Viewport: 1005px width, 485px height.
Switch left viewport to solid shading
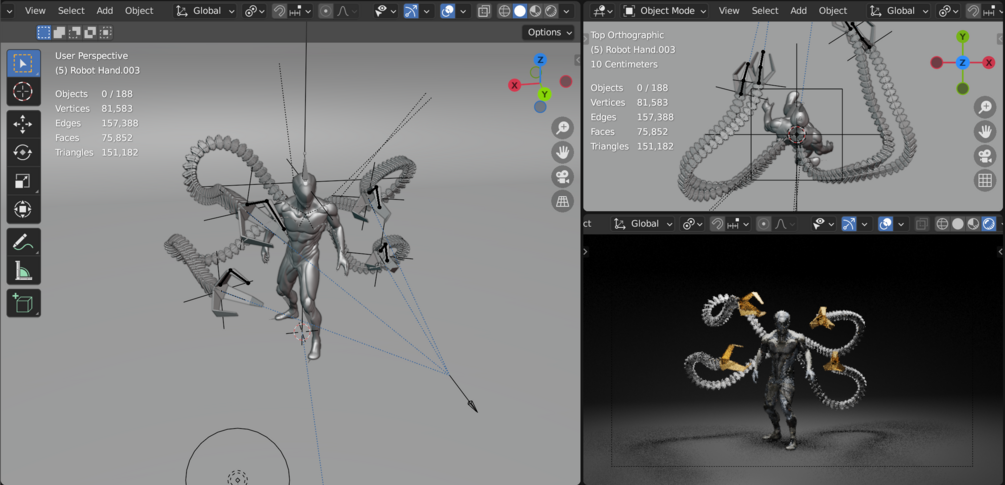pos(520,11)
